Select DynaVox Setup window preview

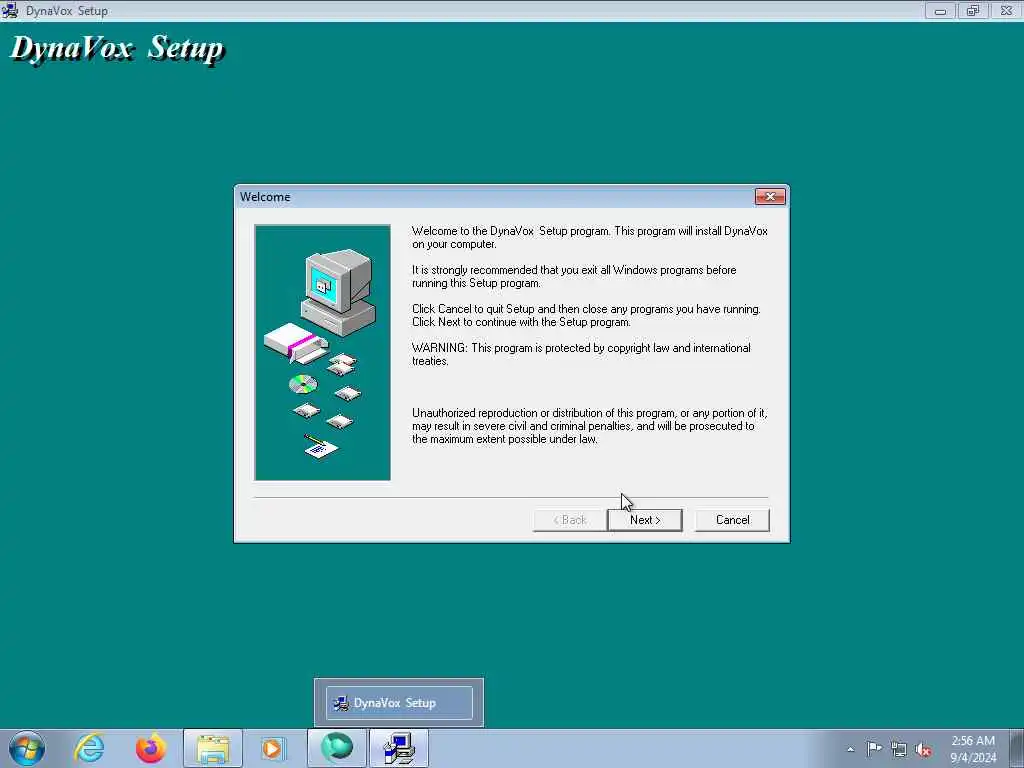click(399, 703)
